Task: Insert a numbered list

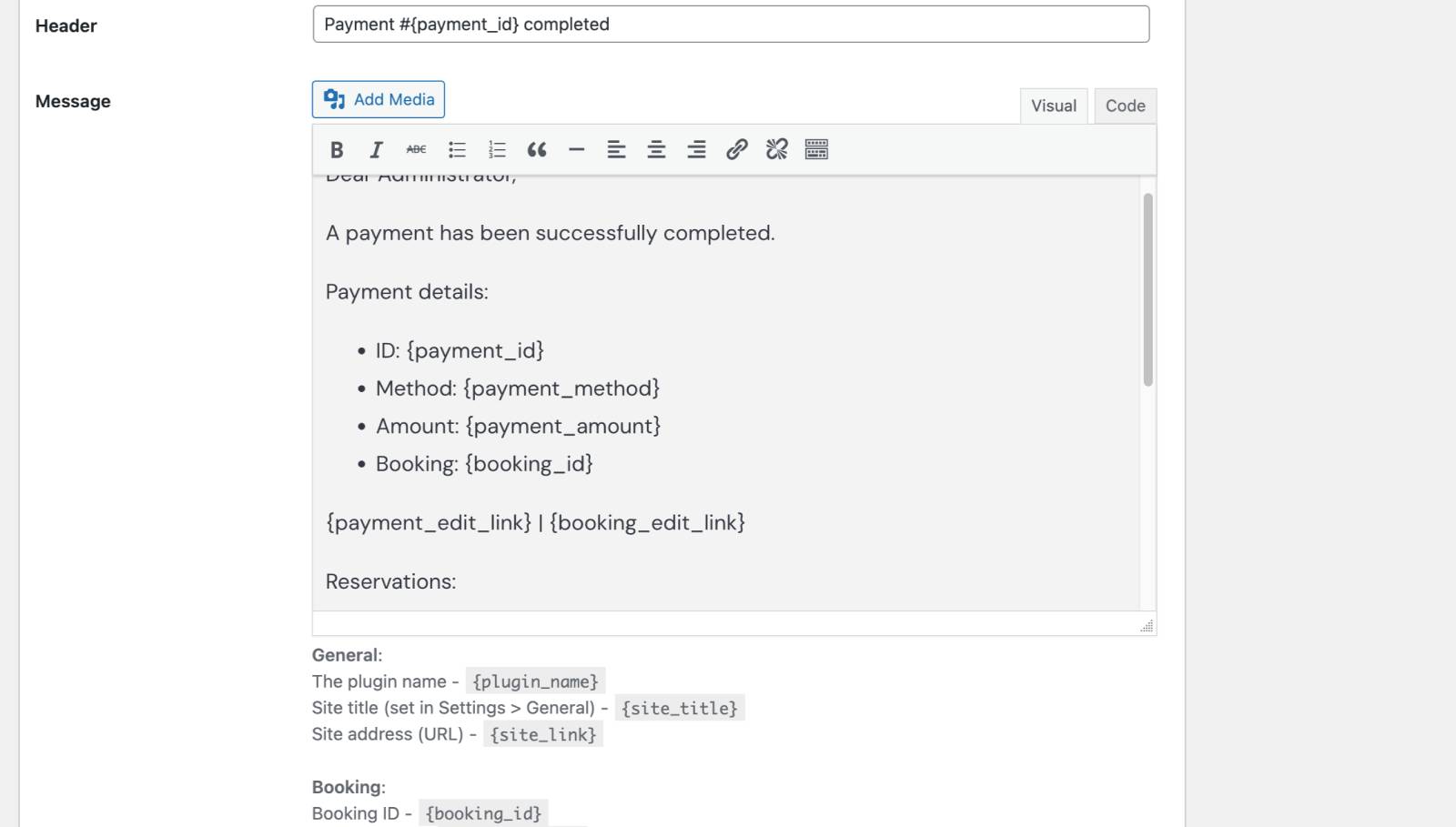Action: 497,150
